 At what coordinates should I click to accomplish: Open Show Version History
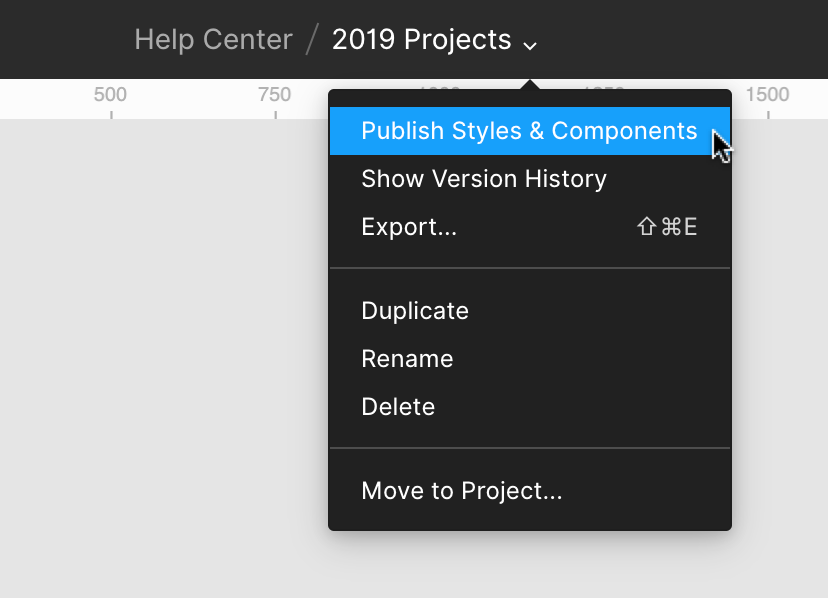click(484, 179)
